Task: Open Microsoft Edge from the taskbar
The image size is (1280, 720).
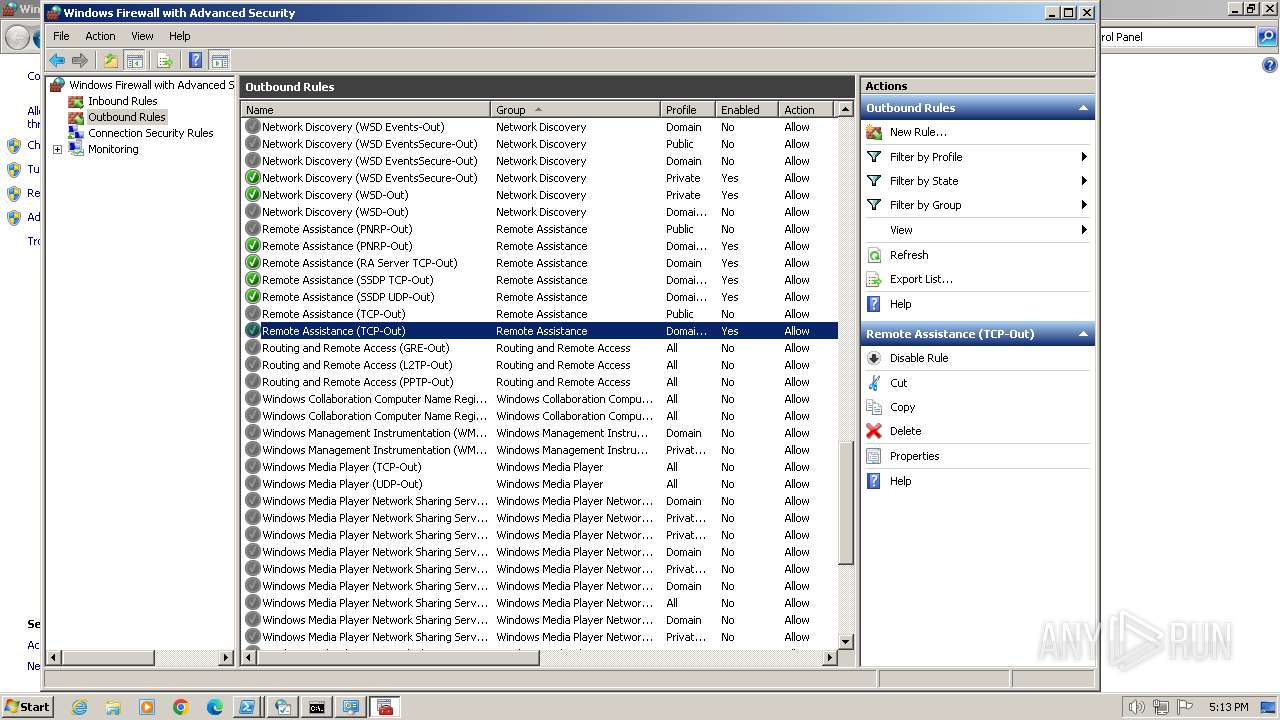Action: point(215,707)
